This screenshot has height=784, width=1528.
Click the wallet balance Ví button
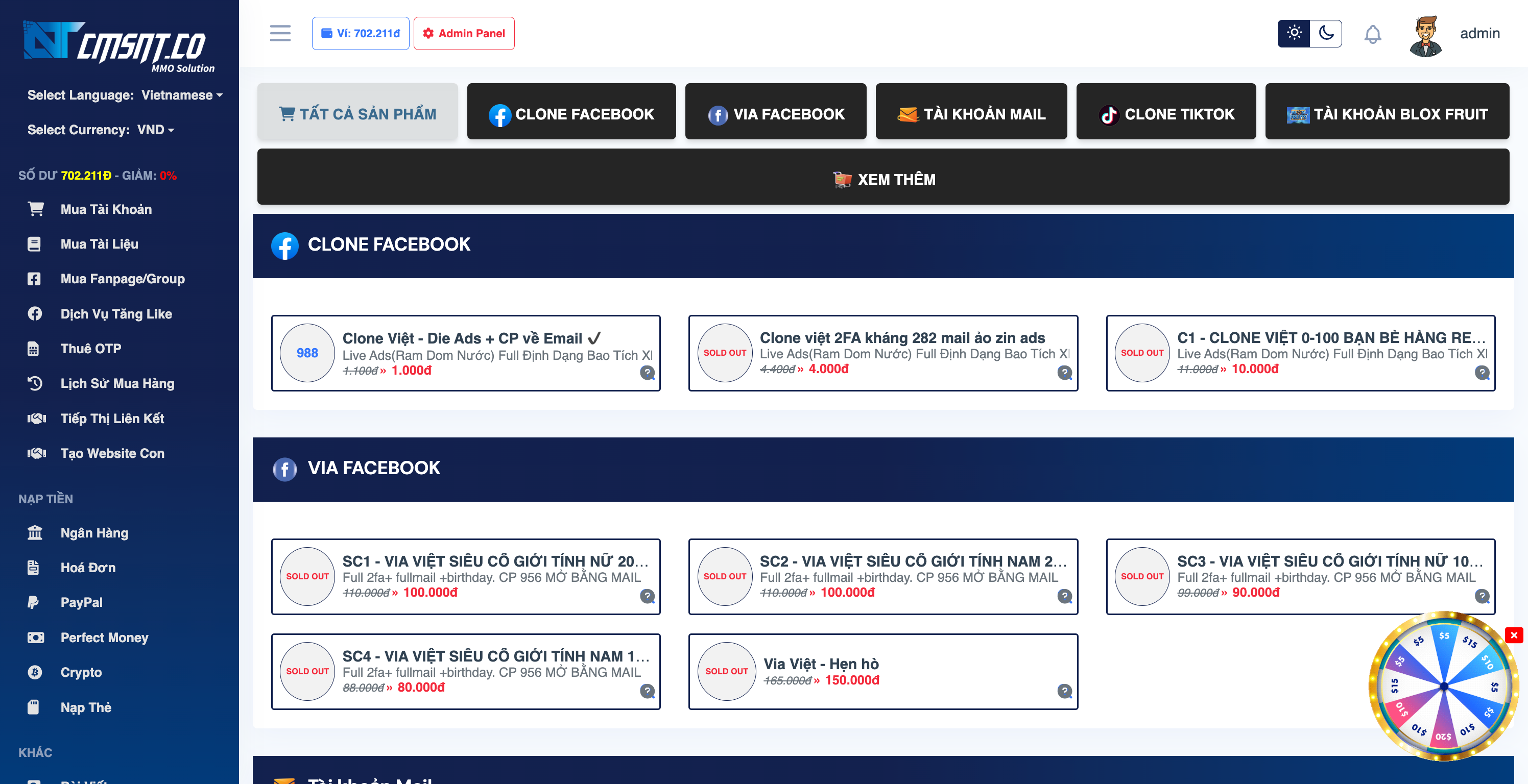360,33
